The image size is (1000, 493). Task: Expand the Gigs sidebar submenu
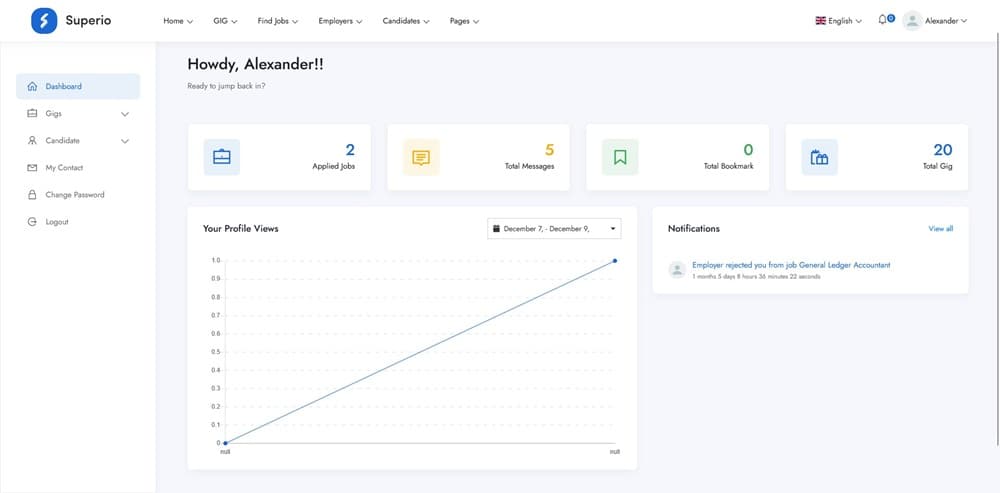[x=125, y=114]
